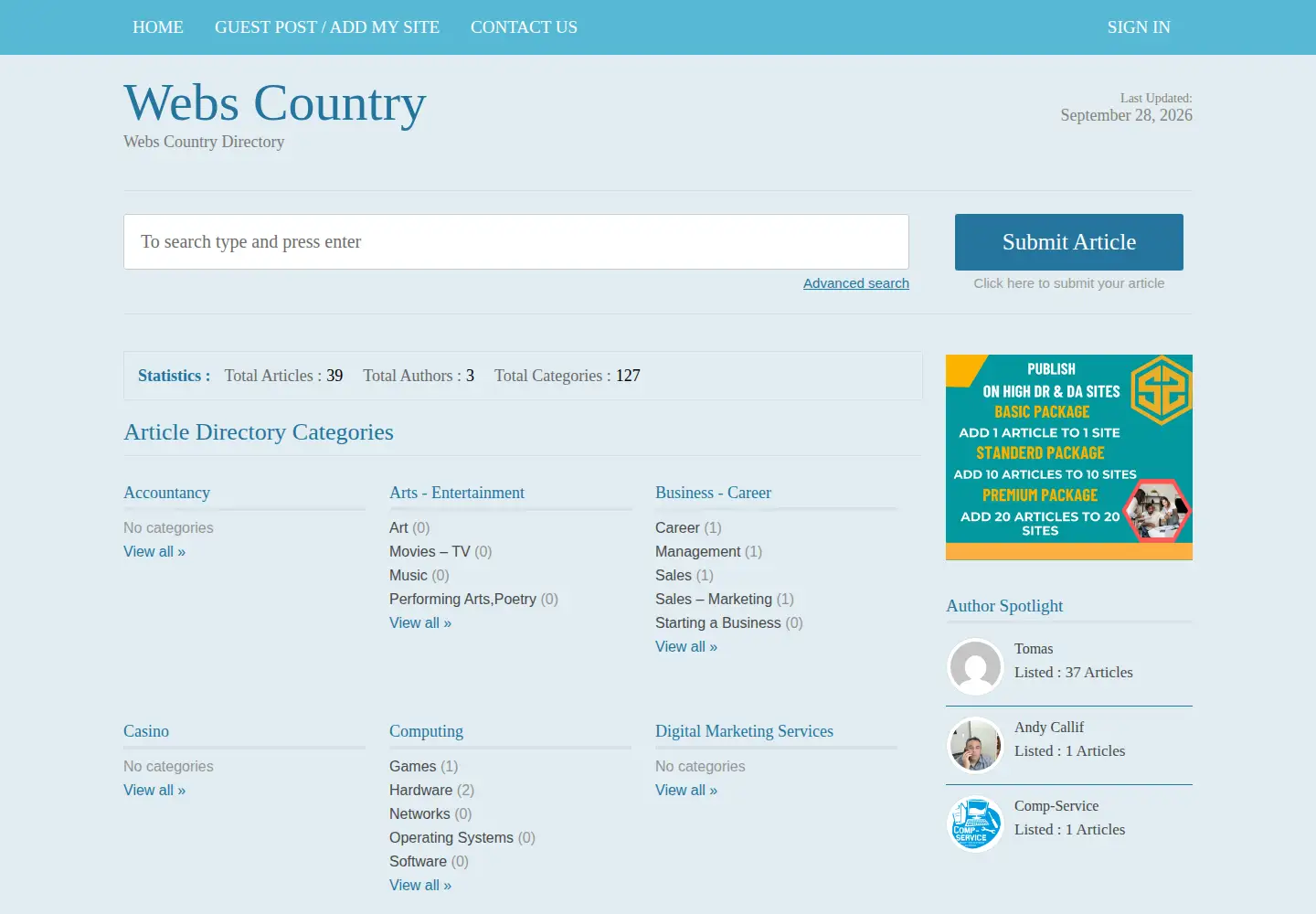
Task: Go to the Home menu item
Action: pos(158,27)
